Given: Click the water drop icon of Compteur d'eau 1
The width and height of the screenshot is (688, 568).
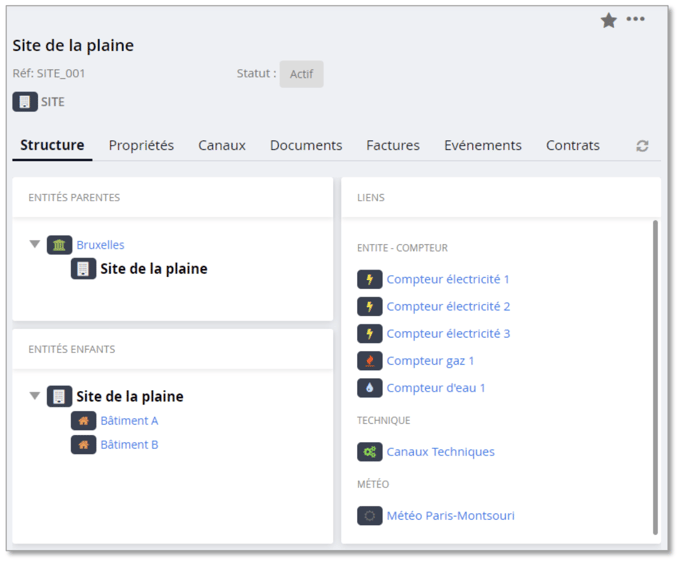Looking at the screenshot, I should (370, 388).
